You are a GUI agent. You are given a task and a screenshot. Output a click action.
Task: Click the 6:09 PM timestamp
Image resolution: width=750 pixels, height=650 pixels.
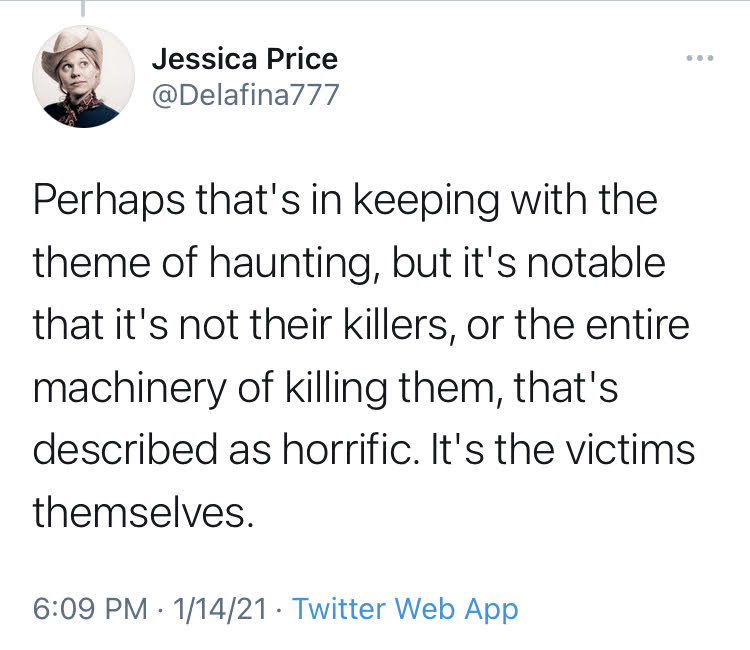pyautogui.click(x=89, y=608)
